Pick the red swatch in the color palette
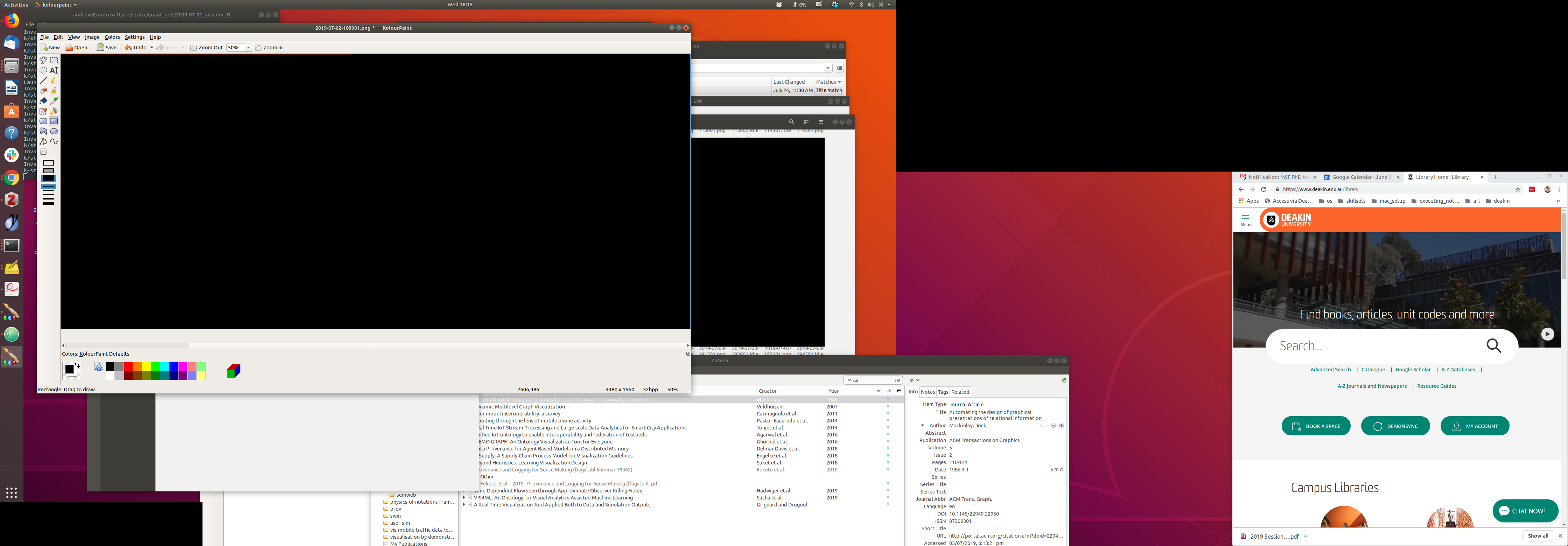 128,366
